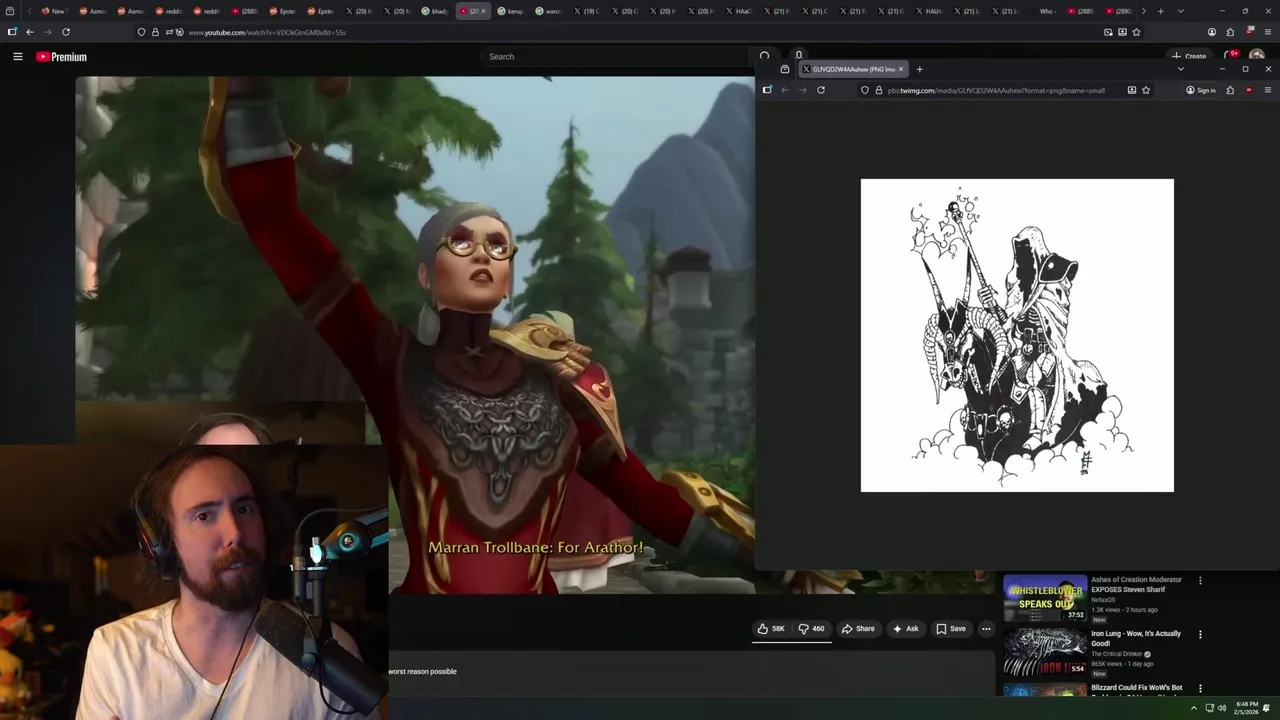This screenshot has width=1280, height=720.
Task: Click the black-and-white rider illustration image
Action: point(1017,335)
